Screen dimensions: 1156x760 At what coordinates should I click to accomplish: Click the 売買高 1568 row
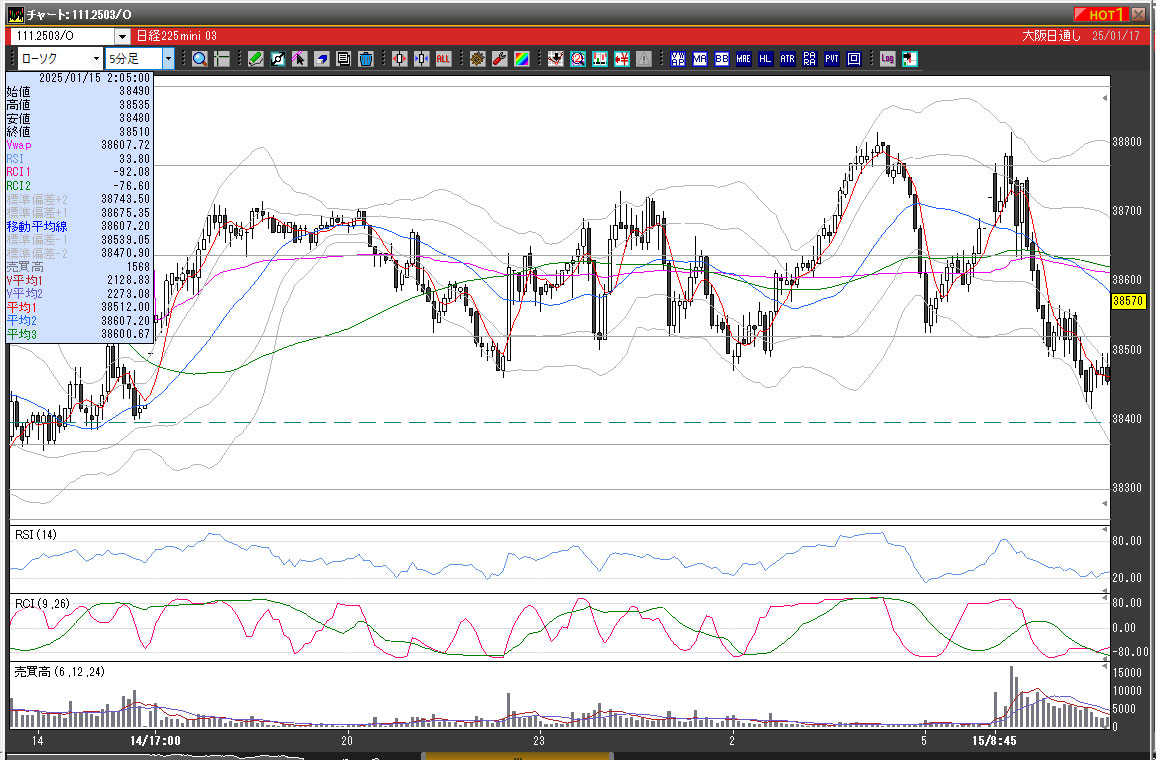[x=79, y=267]
